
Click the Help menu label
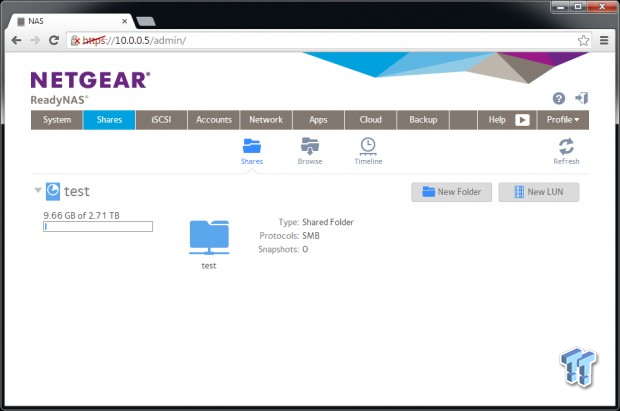(x=497, y=120)
